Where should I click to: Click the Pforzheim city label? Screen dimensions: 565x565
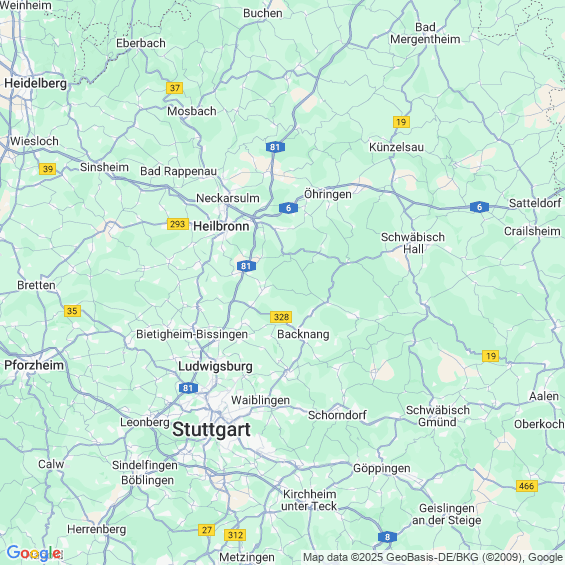[34, 365]
